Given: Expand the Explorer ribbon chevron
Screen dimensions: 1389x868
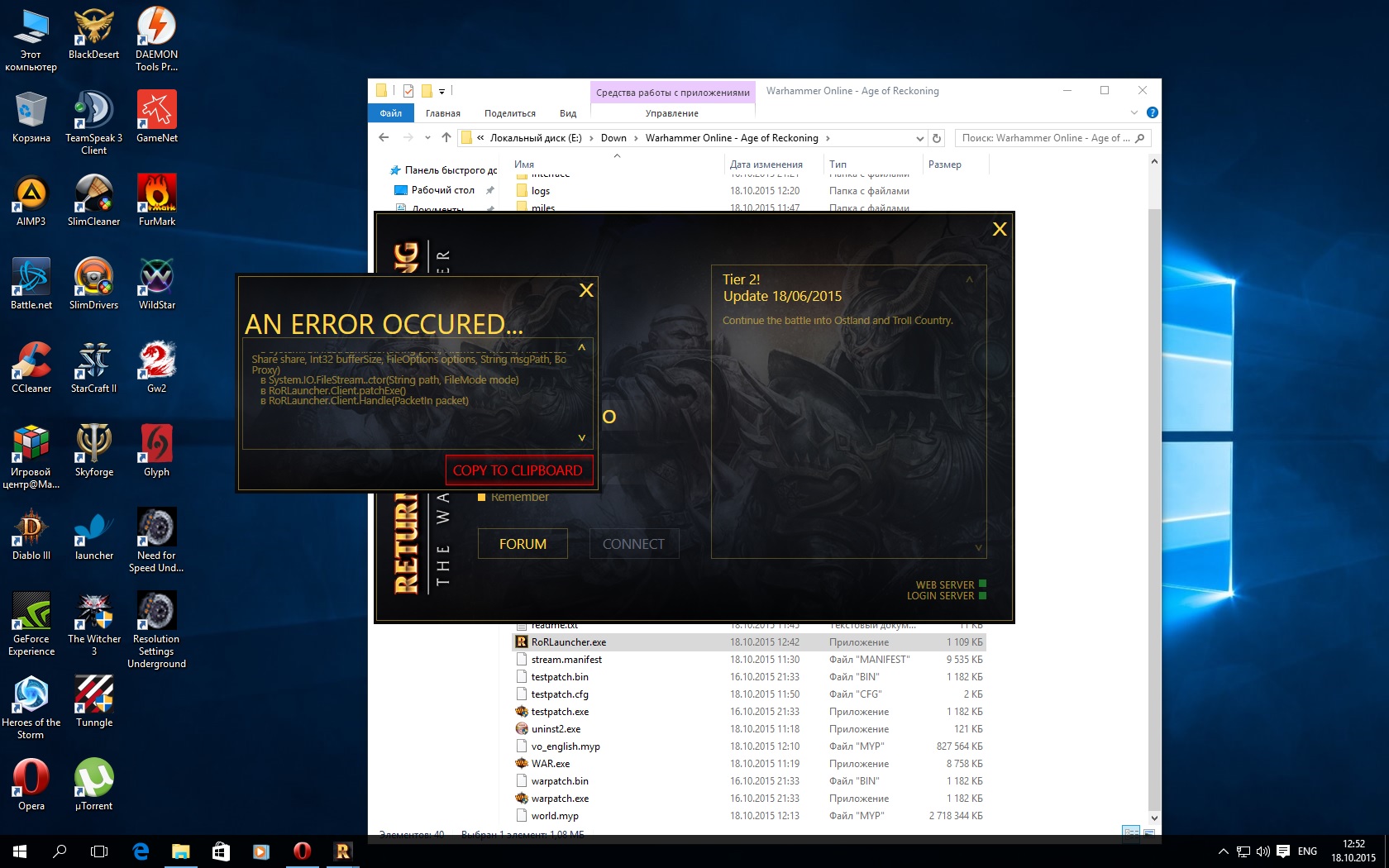Looking at the screenshot, I should (1134, 112).
